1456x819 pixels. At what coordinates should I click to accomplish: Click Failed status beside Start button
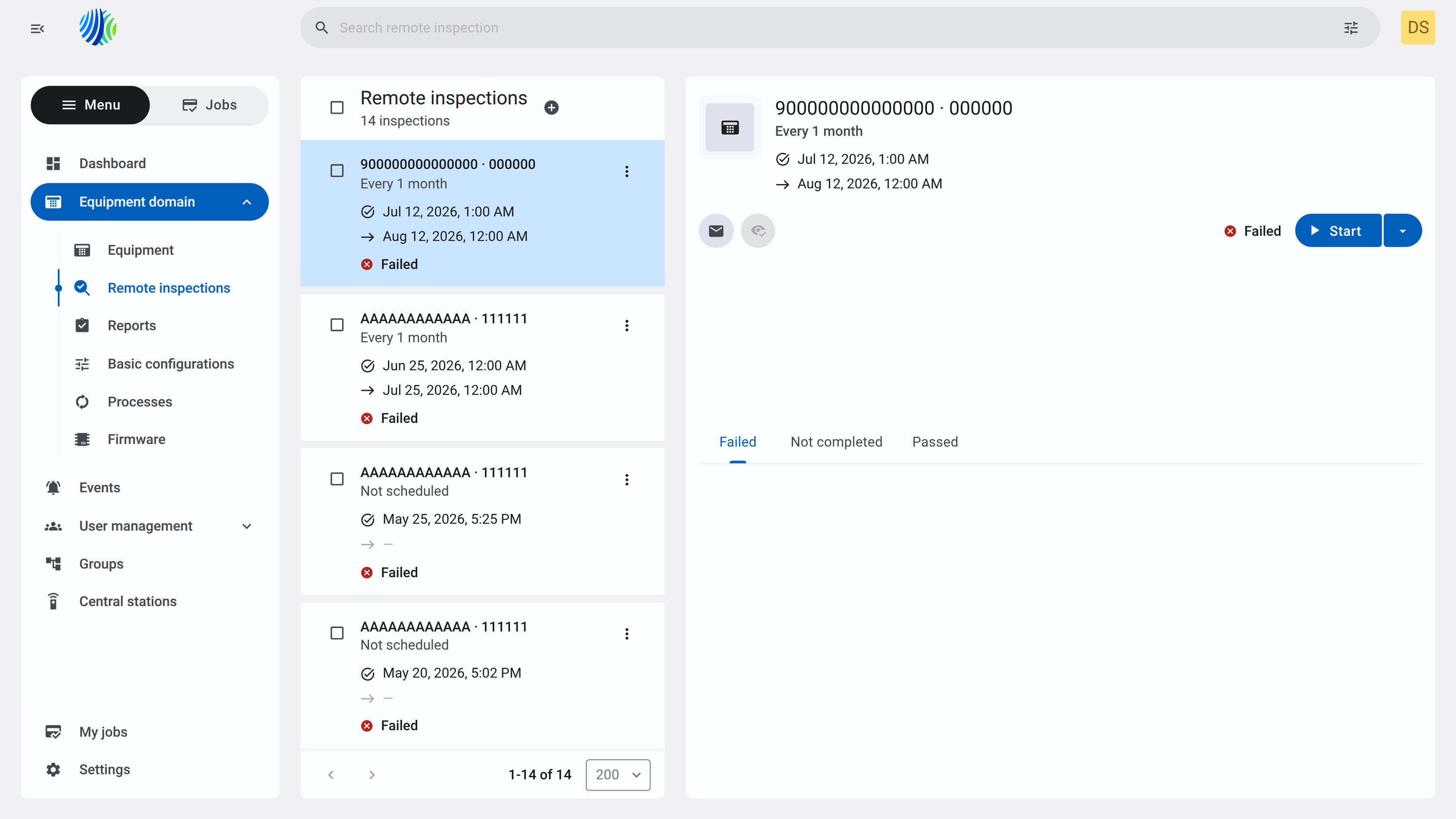point(1253,231)
